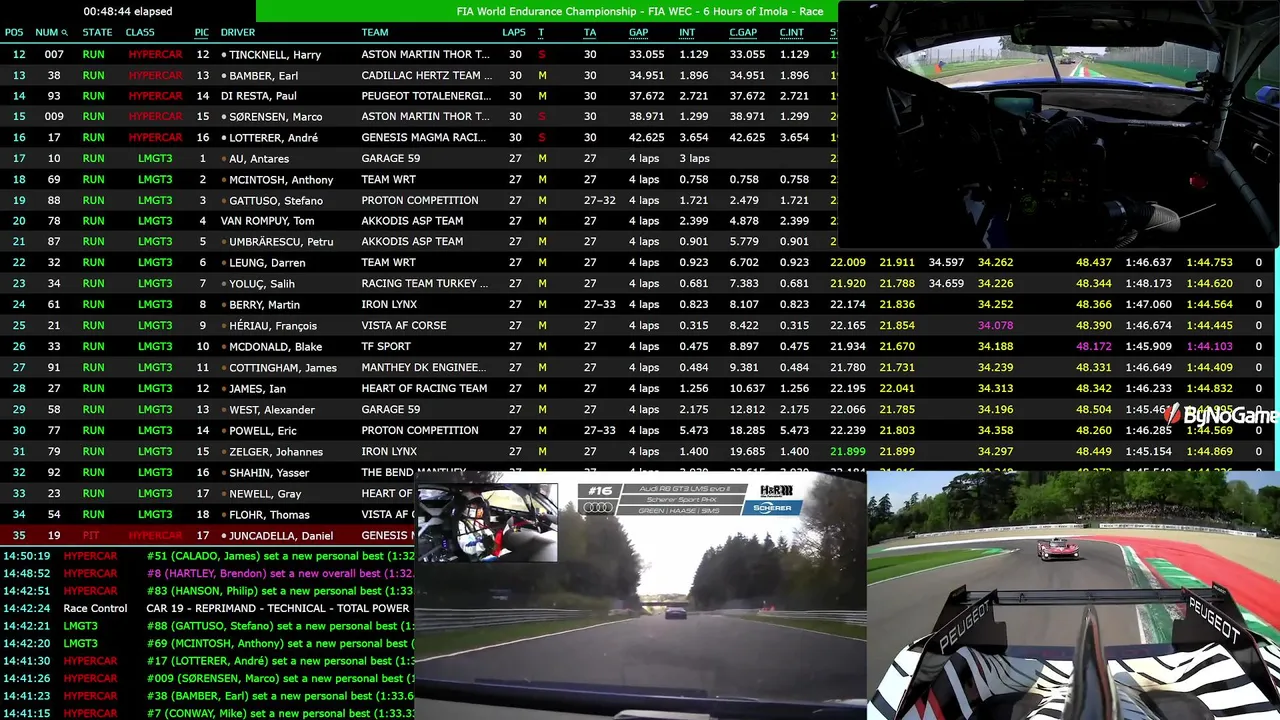
Task: Click the underlined TA column header
Action: point(590,32)
